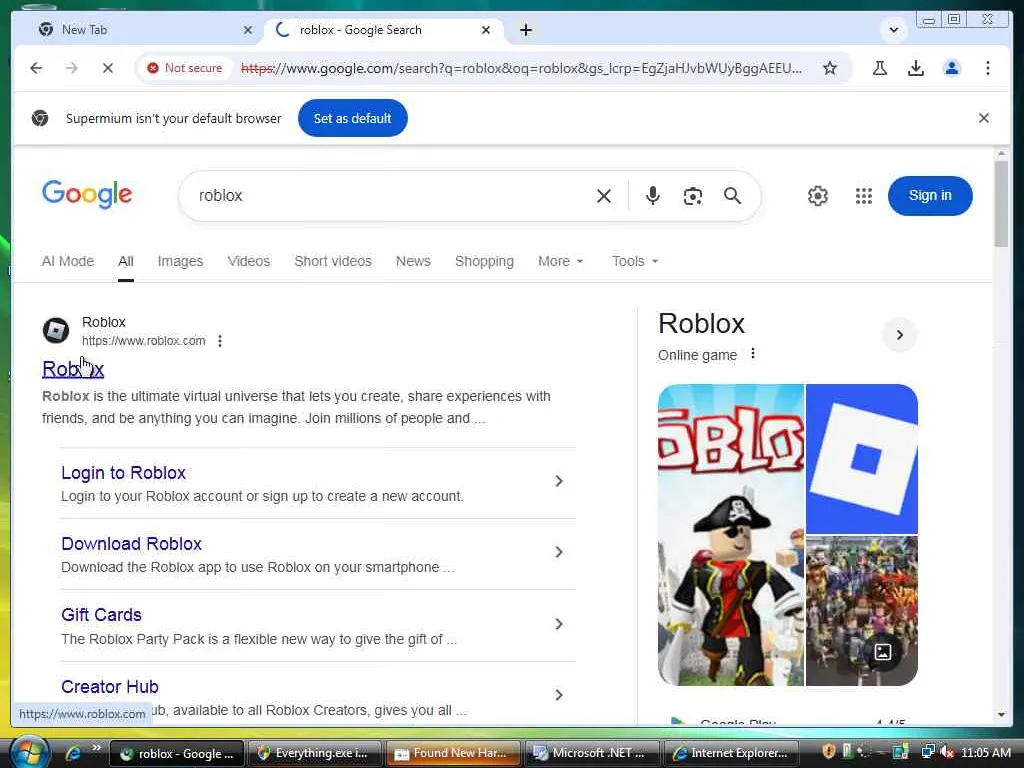1024x768 pixels.
Task: Click chevron beside Creator Hub
Action: 558,695
